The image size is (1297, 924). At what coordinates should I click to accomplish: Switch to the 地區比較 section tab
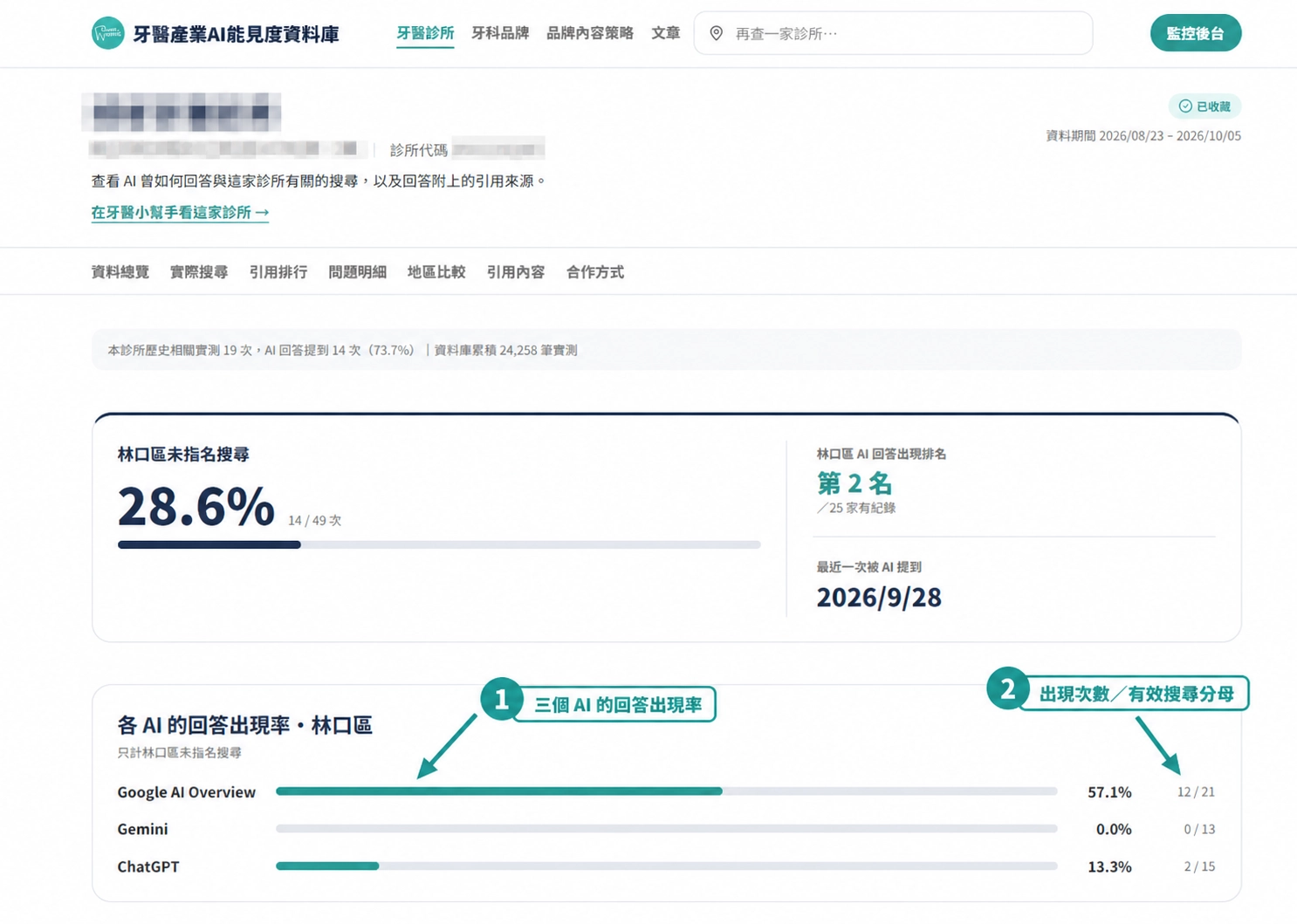click(x=436, y=272)
